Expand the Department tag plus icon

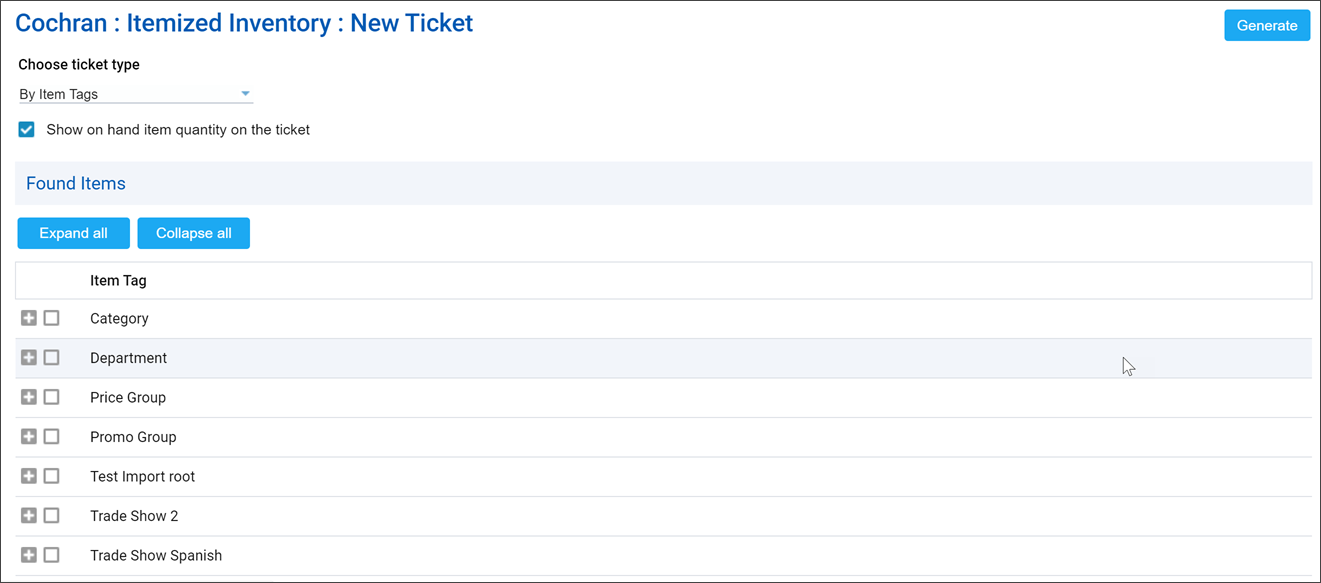(x=29, y=357)
